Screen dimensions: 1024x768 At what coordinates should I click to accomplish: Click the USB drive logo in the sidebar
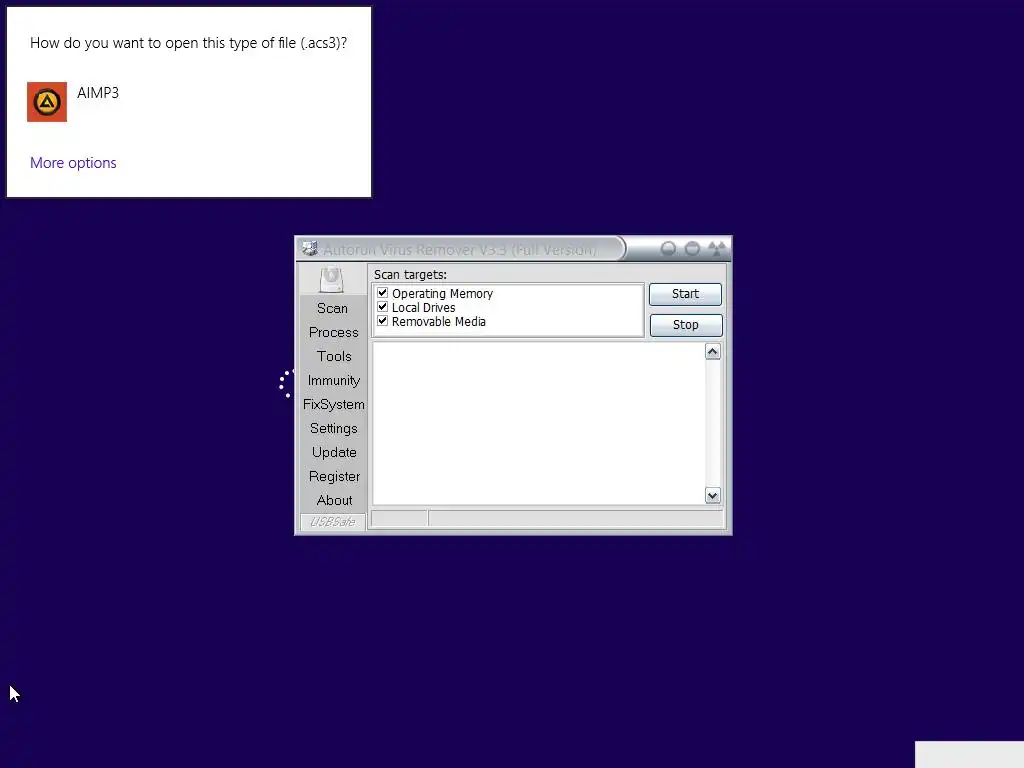(331, 279)
